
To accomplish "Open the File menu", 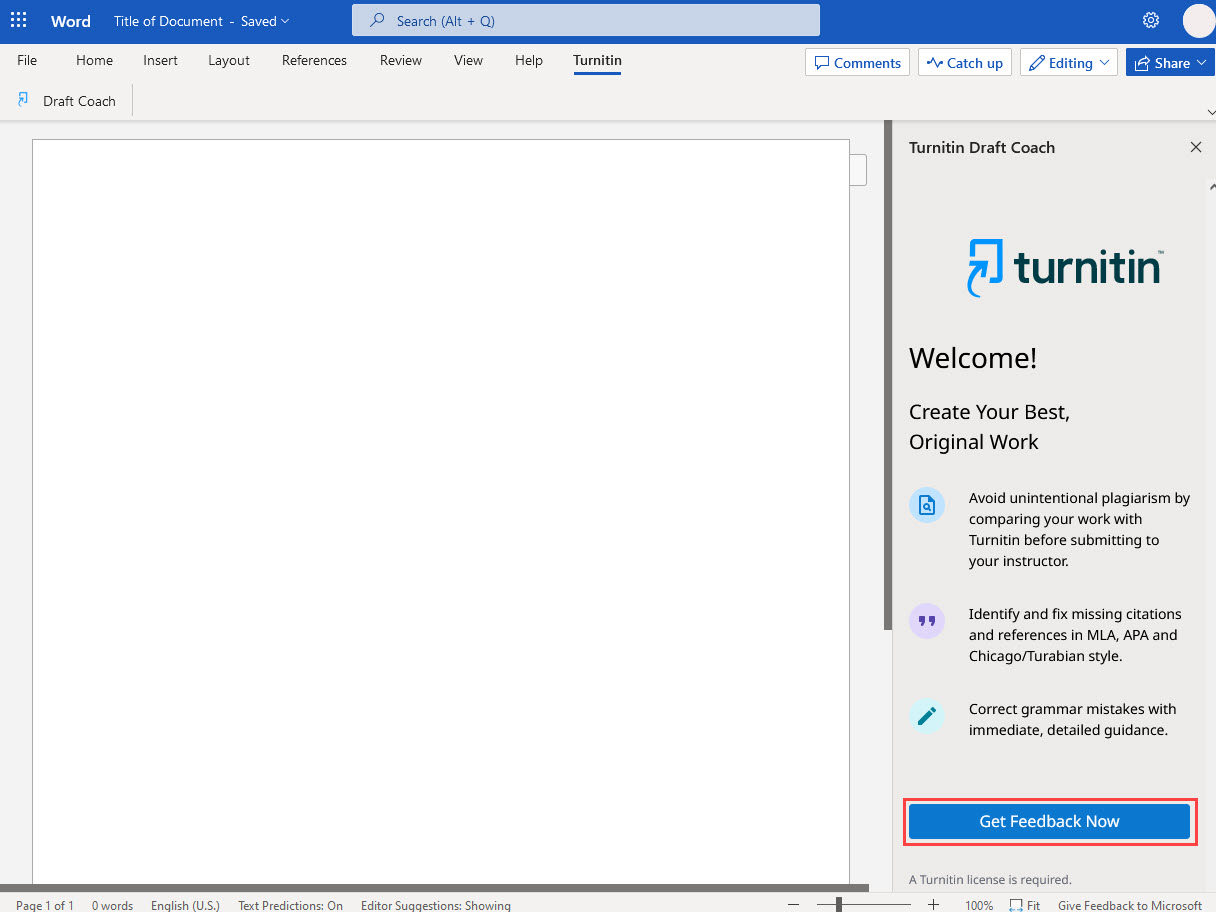I will 27,60.
